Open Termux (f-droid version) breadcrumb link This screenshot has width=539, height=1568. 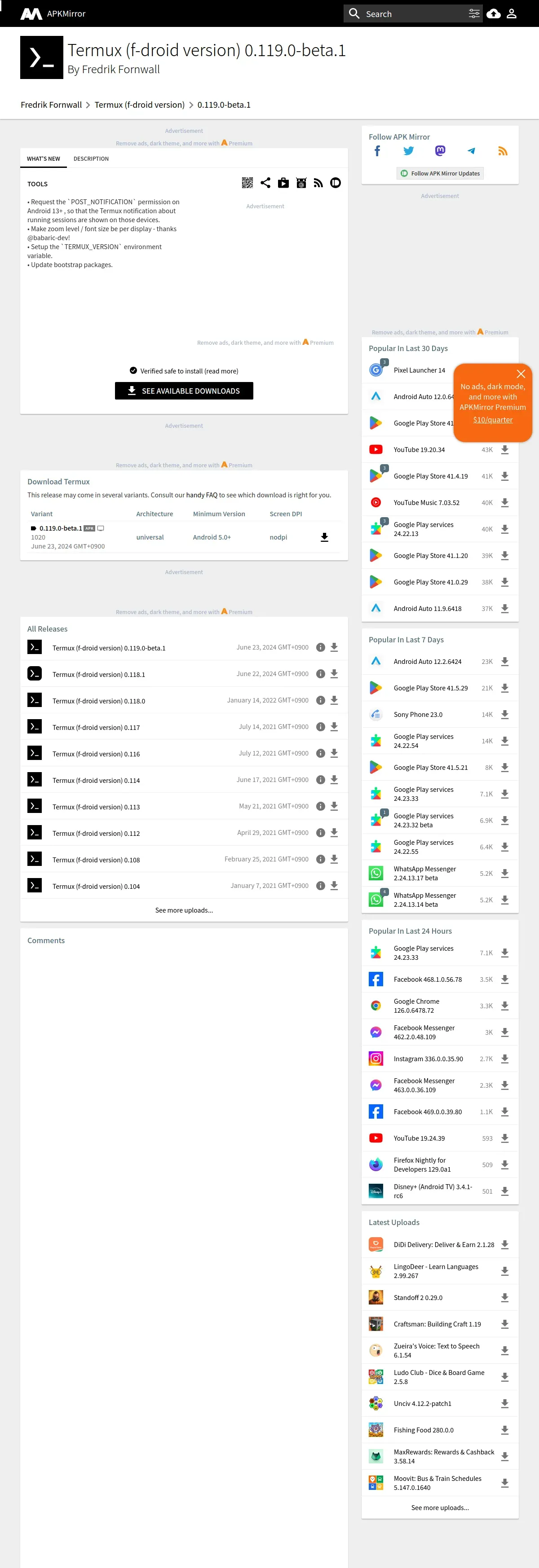click(x=140, y=105)
